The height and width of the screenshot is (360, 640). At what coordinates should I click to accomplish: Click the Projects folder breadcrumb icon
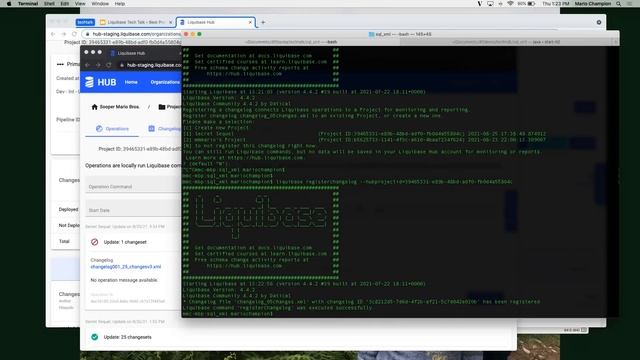tap(162, 107)
